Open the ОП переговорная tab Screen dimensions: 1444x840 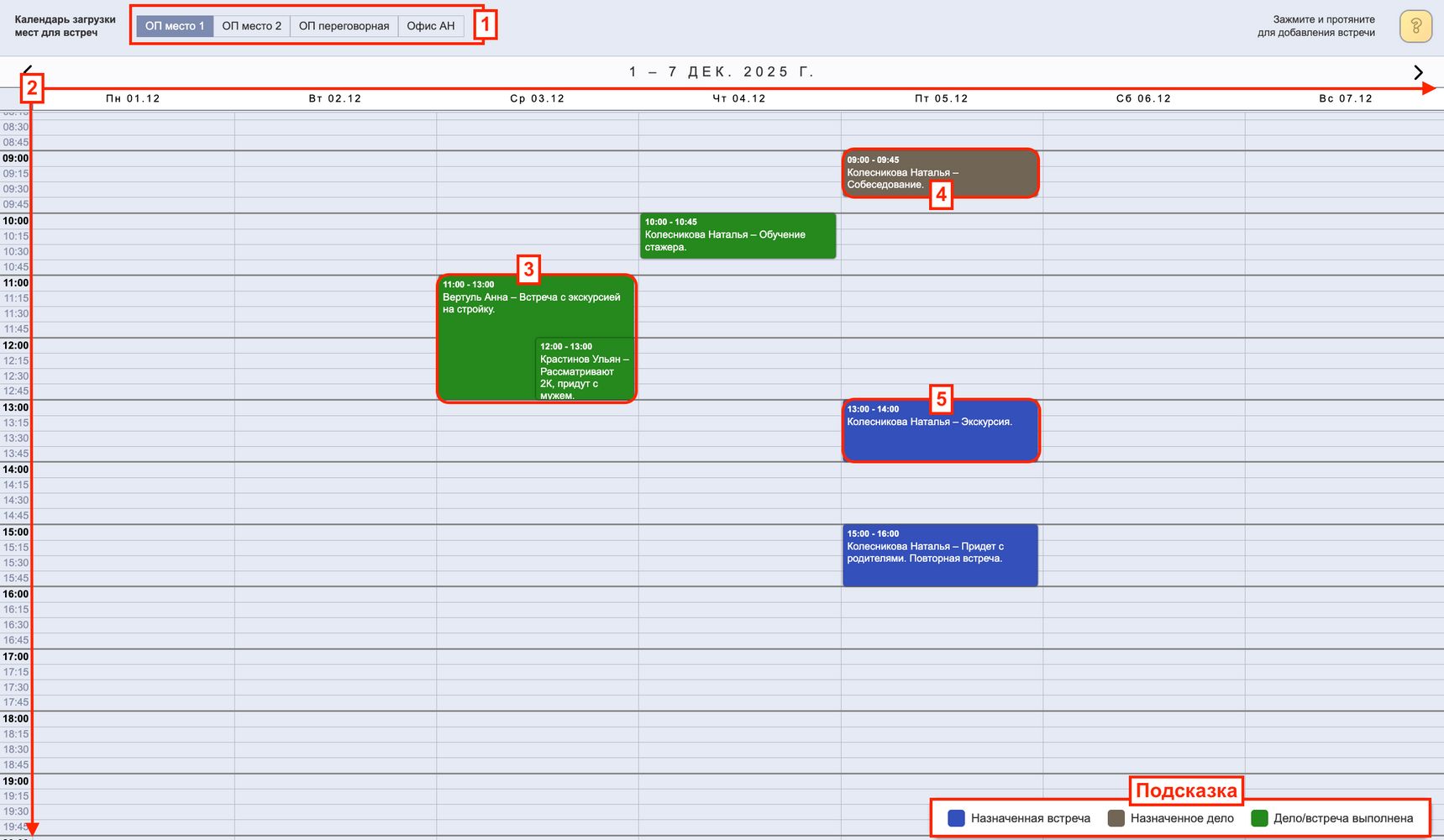[344, 26]
